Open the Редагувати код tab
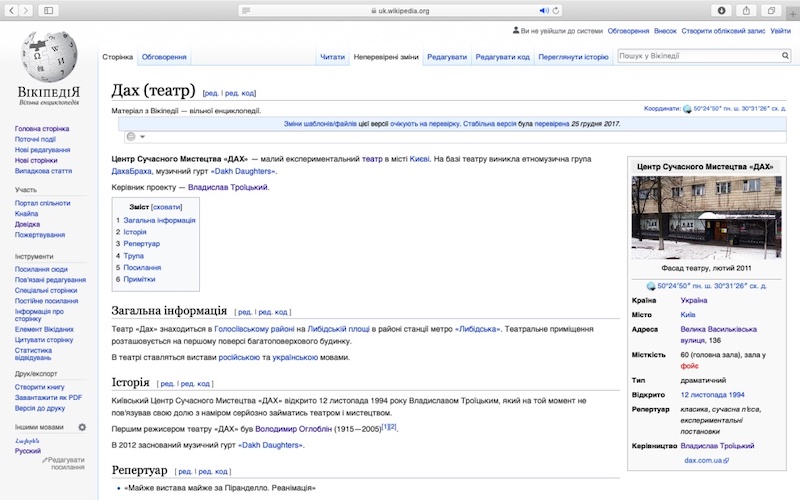This screenshot has width=800, height=500. point(503,57)
